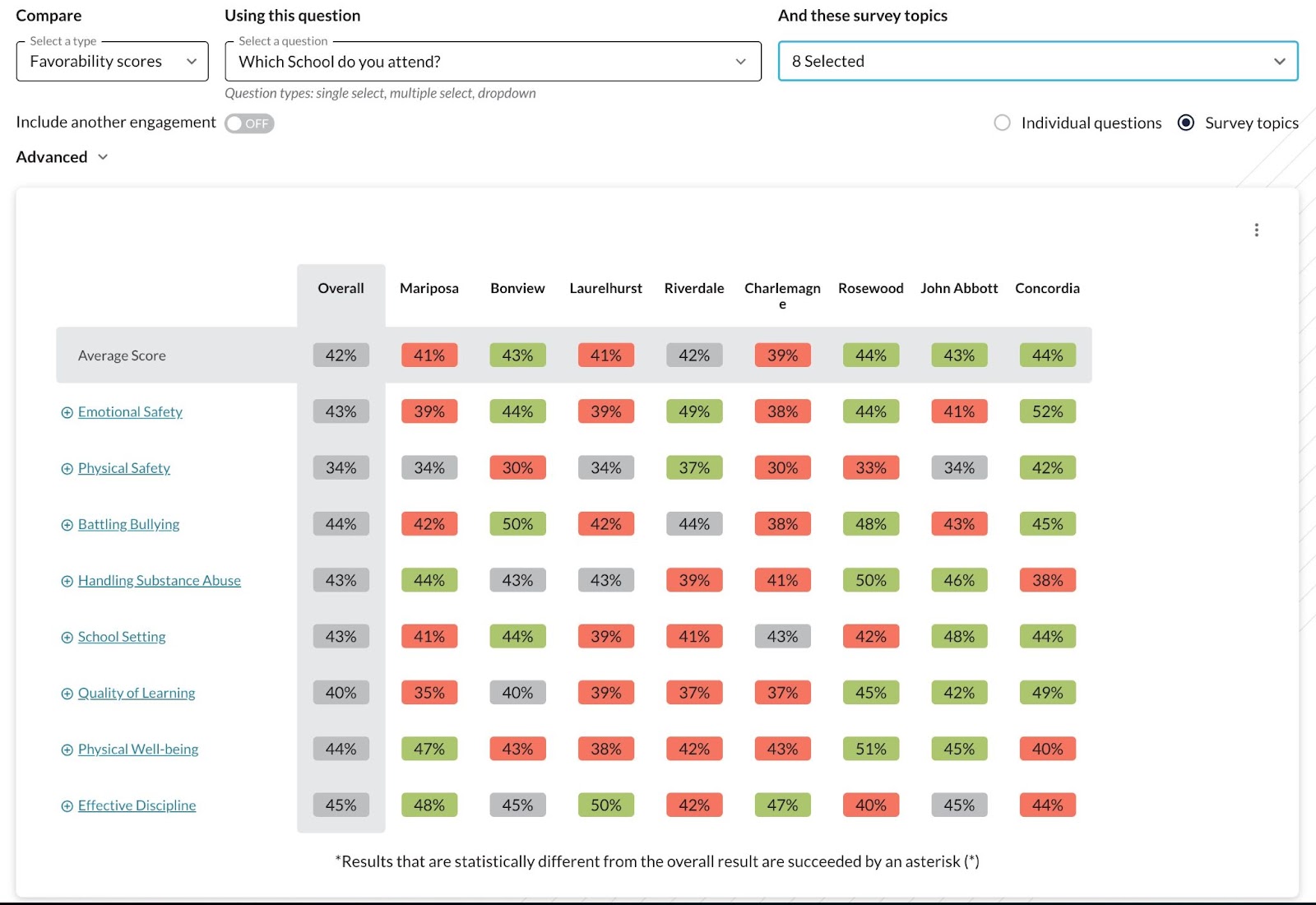Image resolution: width=1316 pixels, height=905 pixels.
Task: Click the John Abbott column header
Action: (959, 289)
